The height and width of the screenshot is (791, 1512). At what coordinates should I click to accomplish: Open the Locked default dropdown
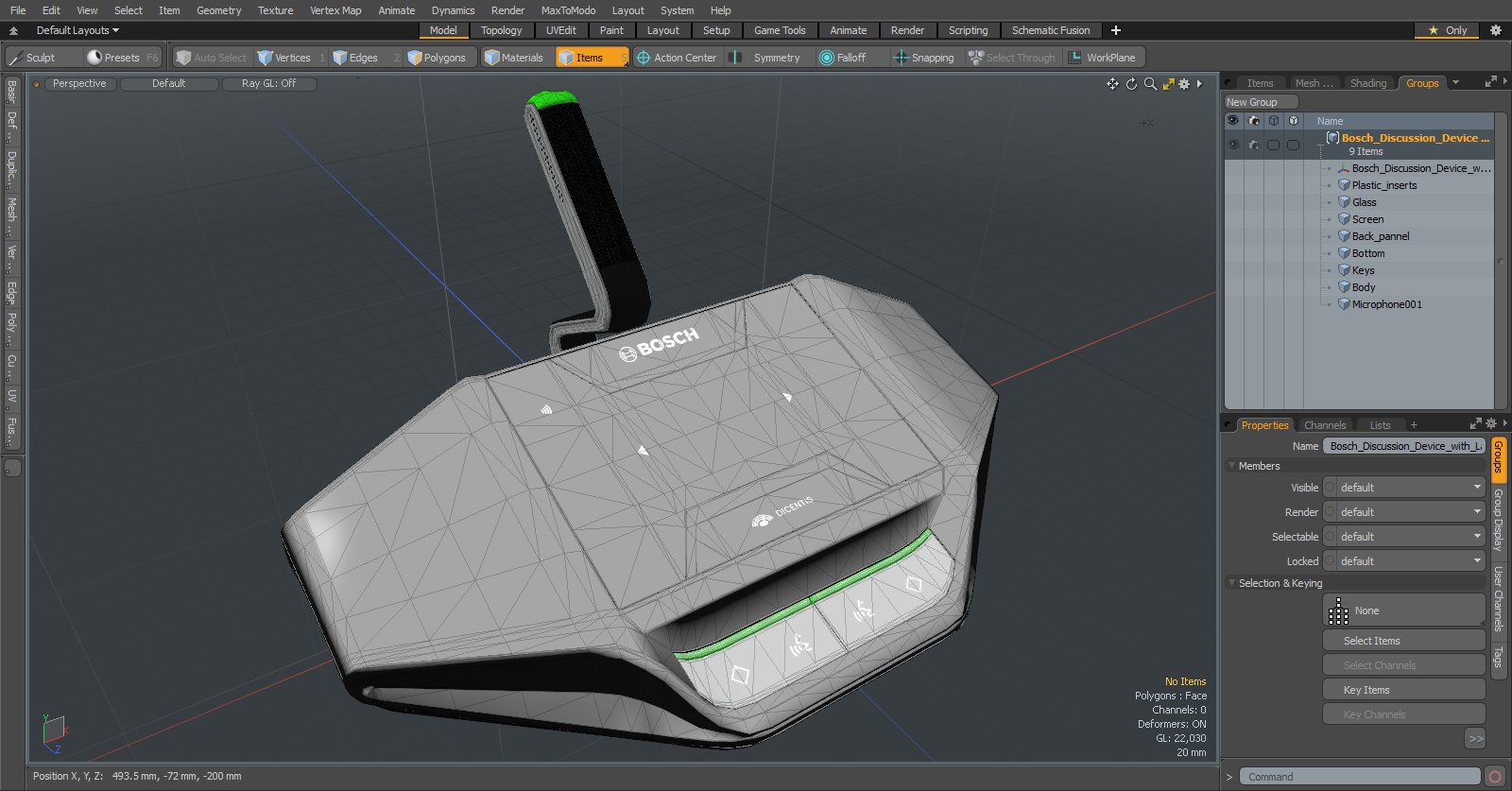pos(1403,561)
